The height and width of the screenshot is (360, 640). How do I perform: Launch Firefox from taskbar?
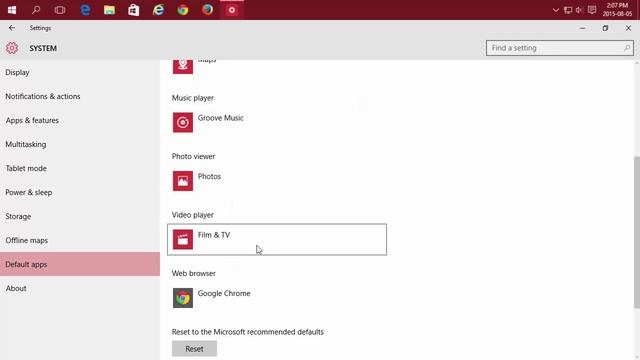coord(207,10)
